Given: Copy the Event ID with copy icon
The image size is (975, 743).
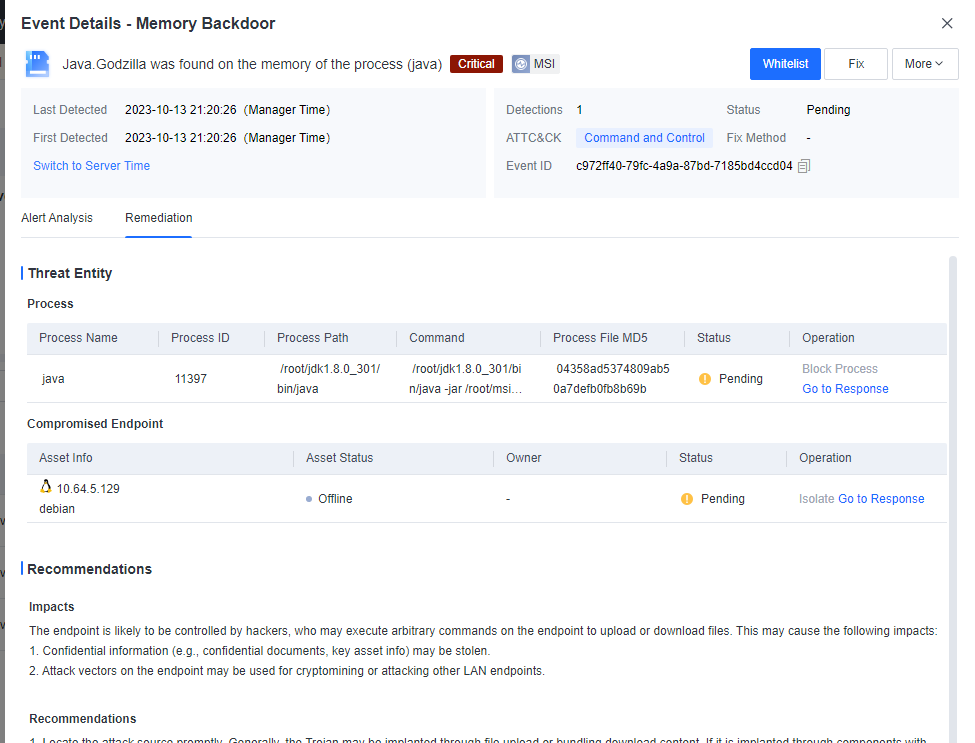Looking at the screenshot, I should 804,166.
